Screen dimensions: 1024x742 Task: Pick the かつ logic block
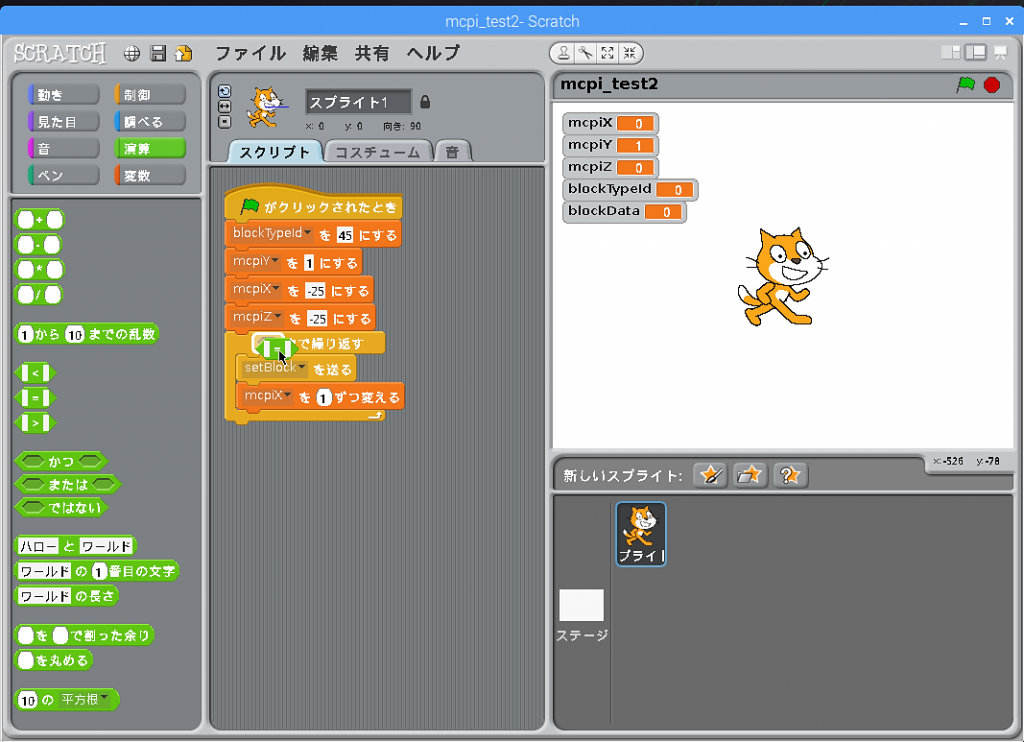(61, 461)
